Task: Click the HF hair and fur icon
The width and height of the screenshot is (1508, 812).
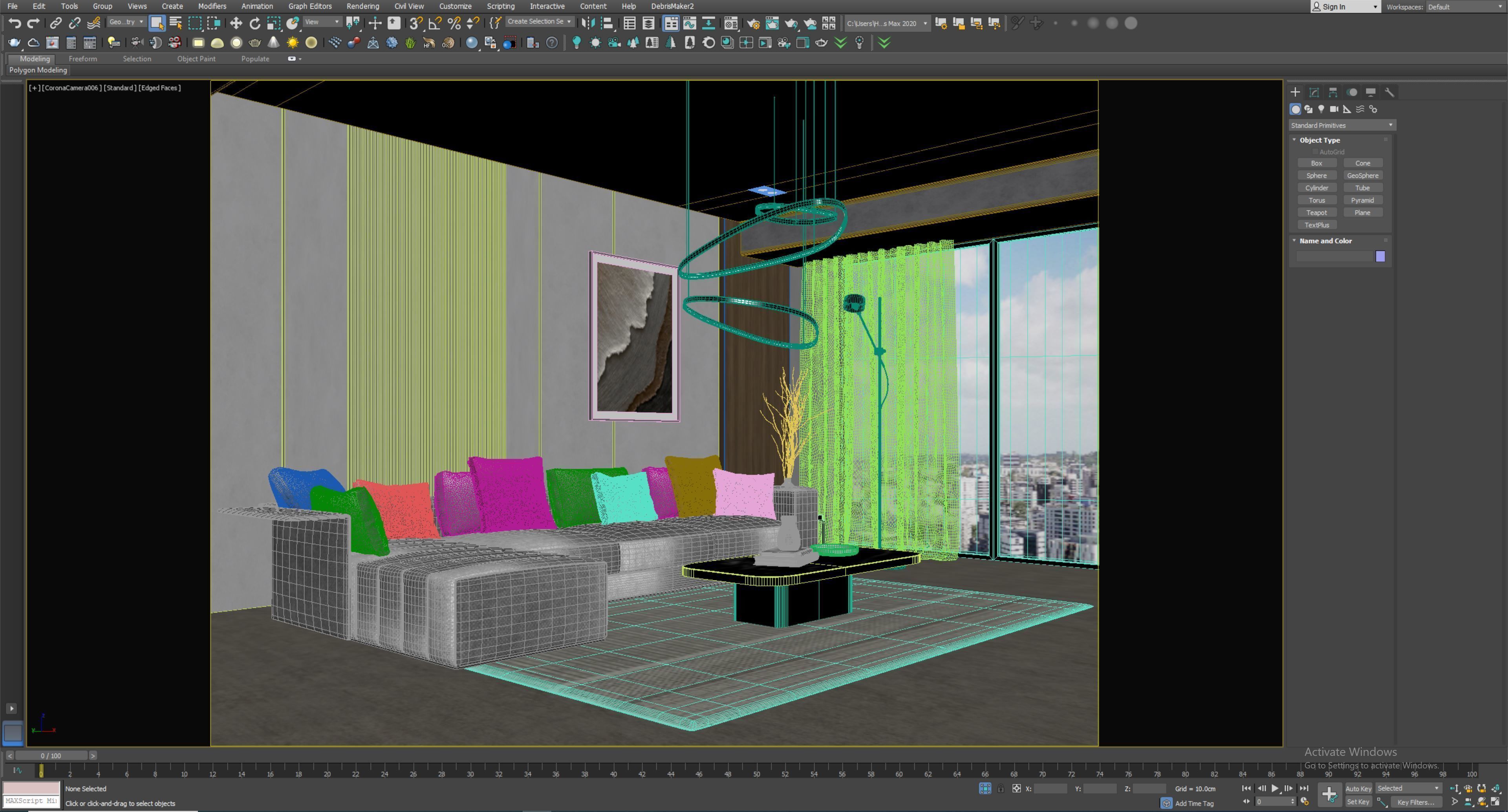Action: (429, 42)
